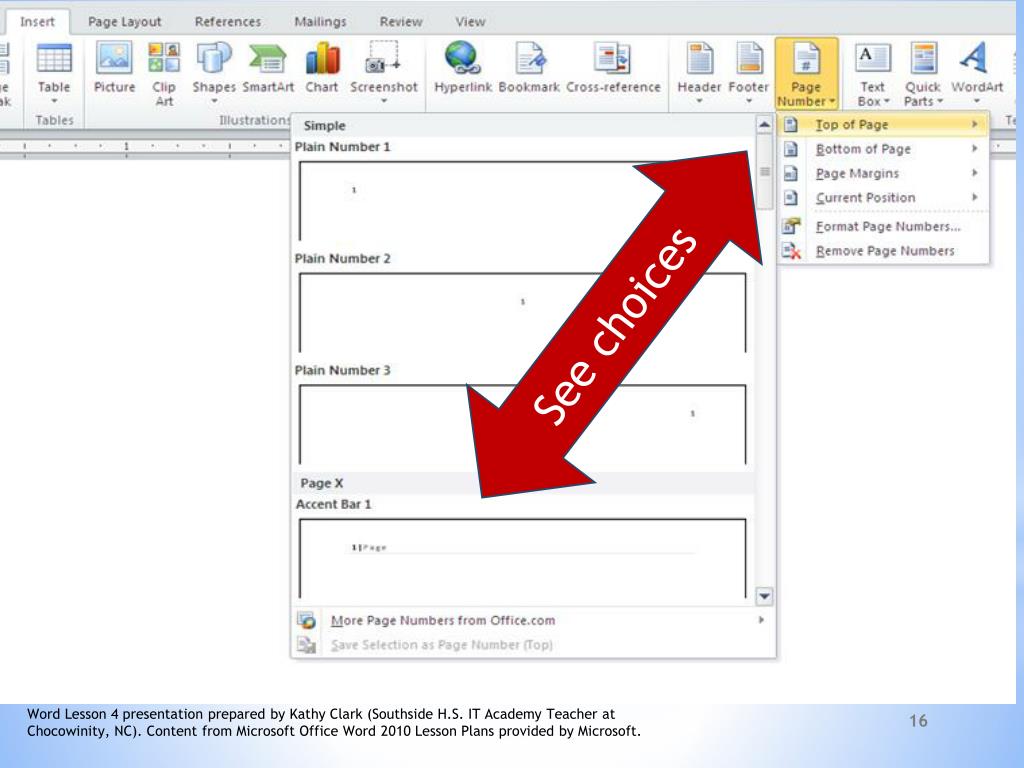Click the Chart icon

click(x=322, y=58)
